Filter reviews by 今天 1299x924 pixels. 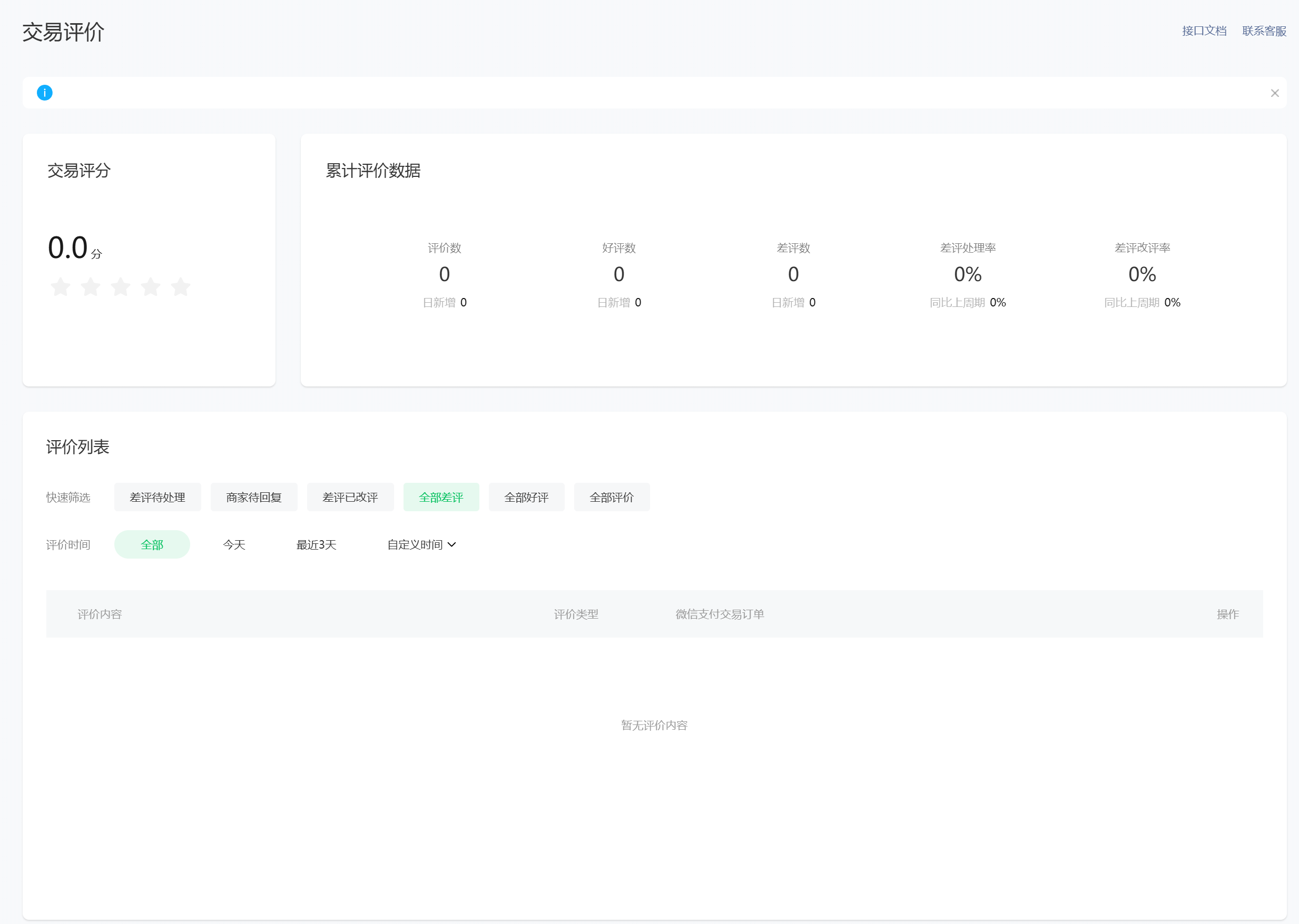(234, 544)
